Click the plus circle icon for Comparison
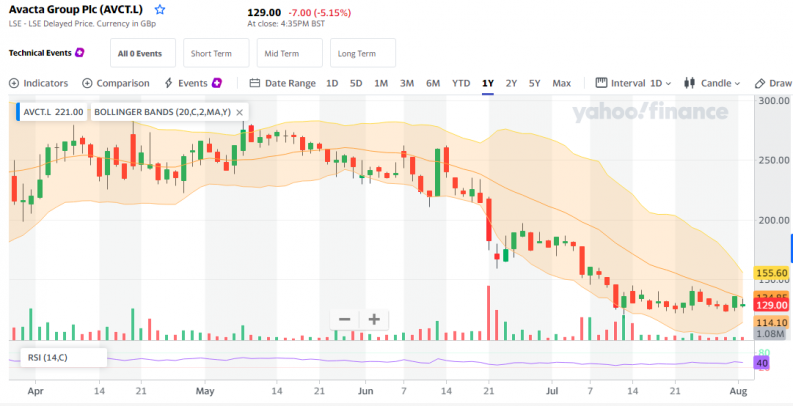 pyautogui.click(x=87, y=83)
